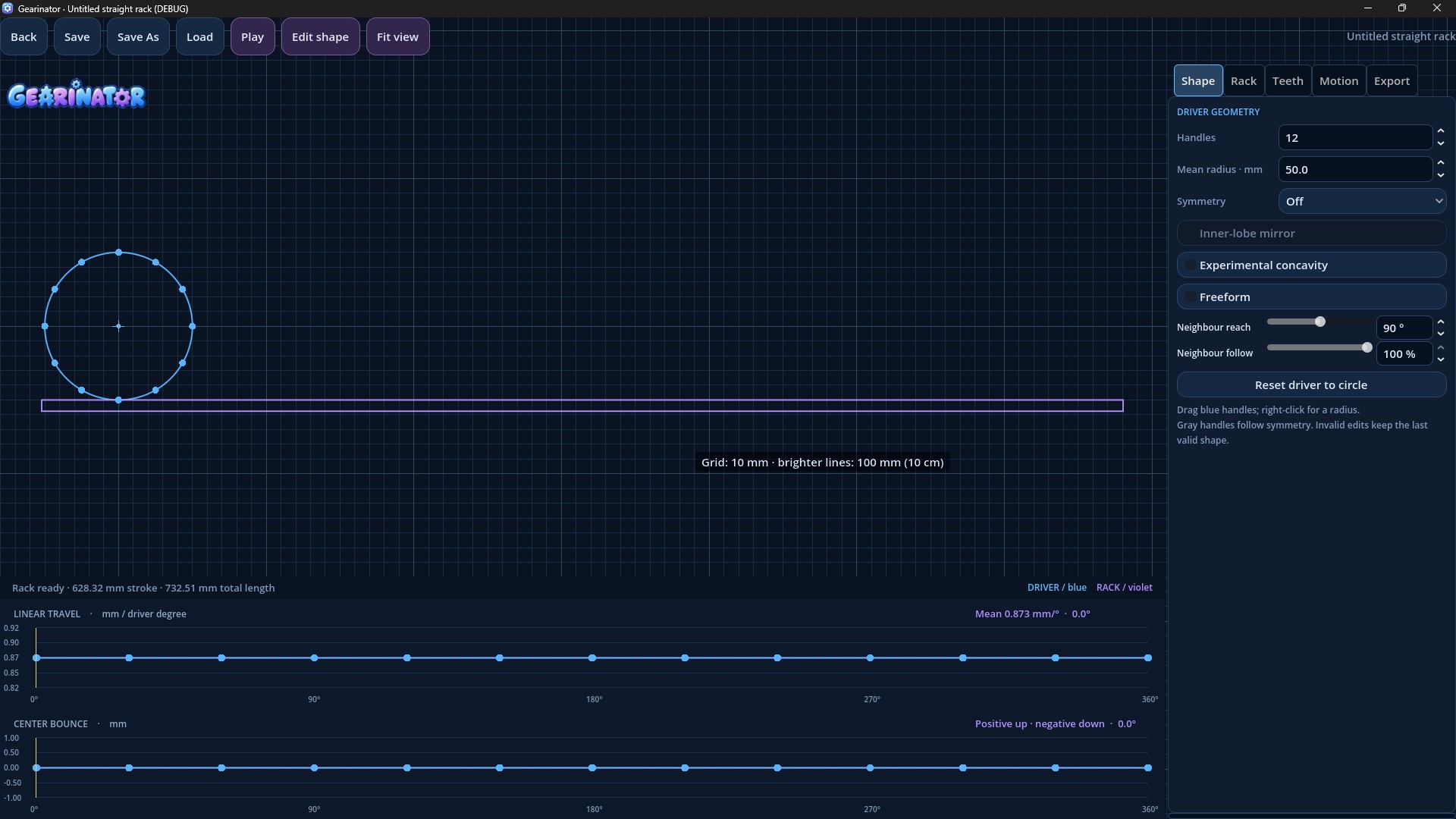Decrease Neighbour reach with down arrow
The image size is (1456, 819).
[x=1441, y=334]
